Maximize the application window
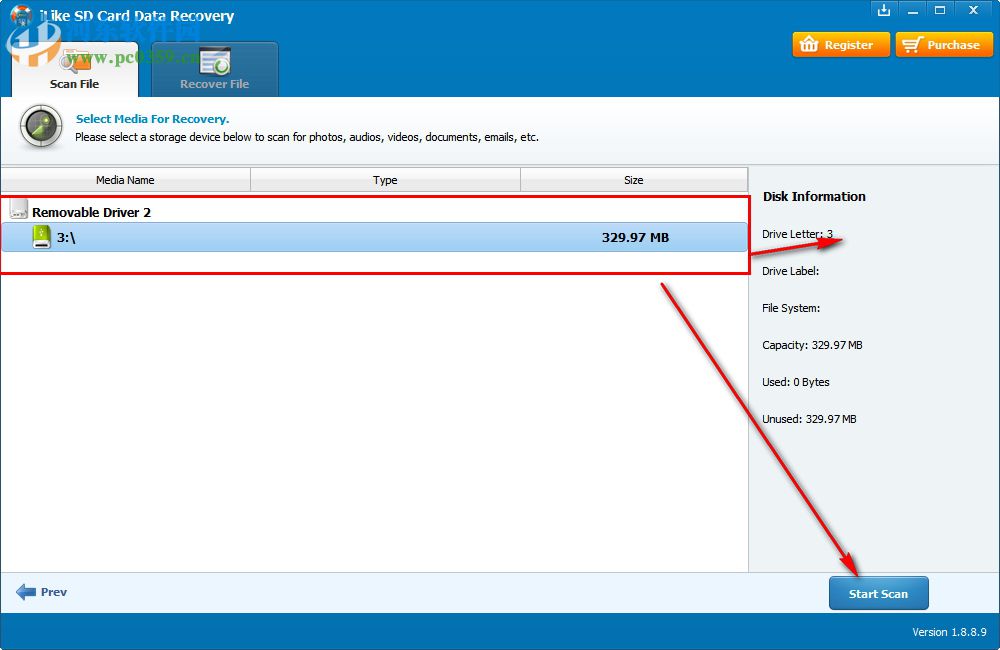Image resolution: width=1000 pixels, height=650 pixels. [940, 10]
